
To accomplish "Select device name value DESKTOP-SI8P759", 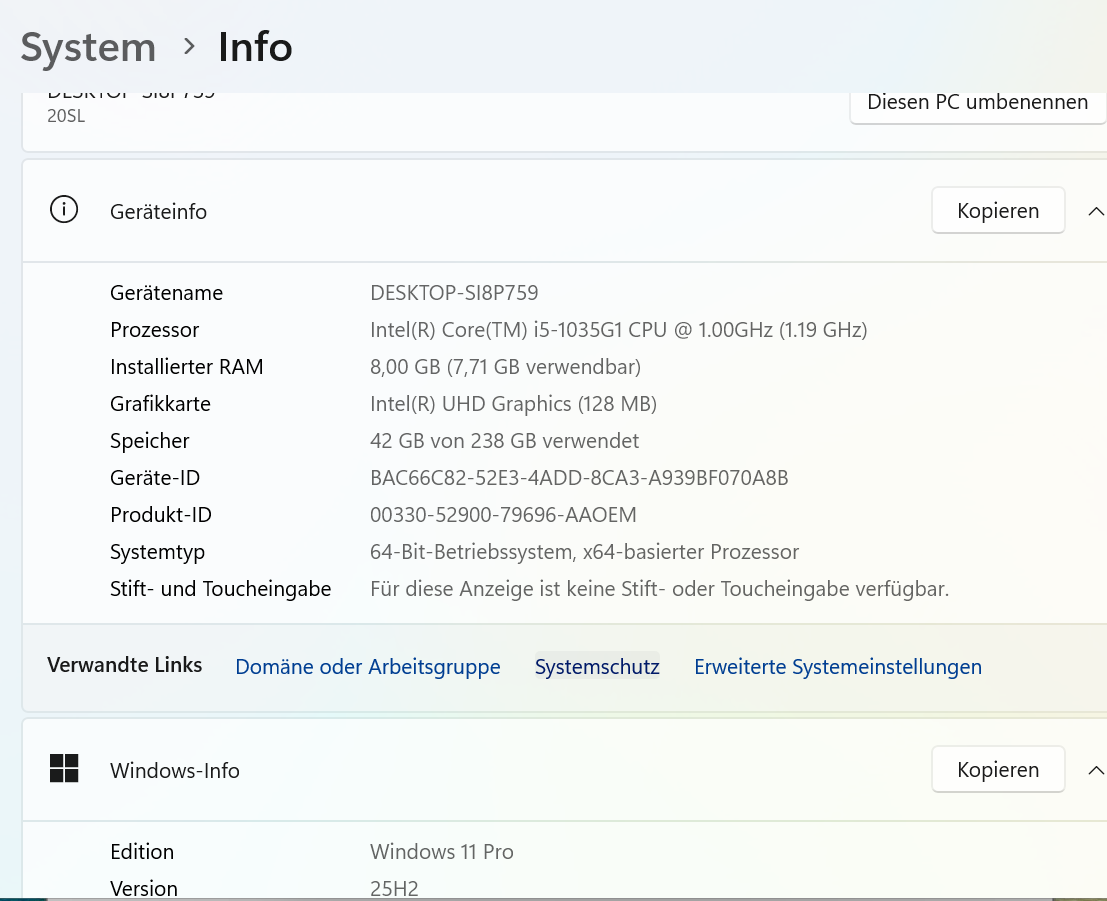I will point(454,292).
